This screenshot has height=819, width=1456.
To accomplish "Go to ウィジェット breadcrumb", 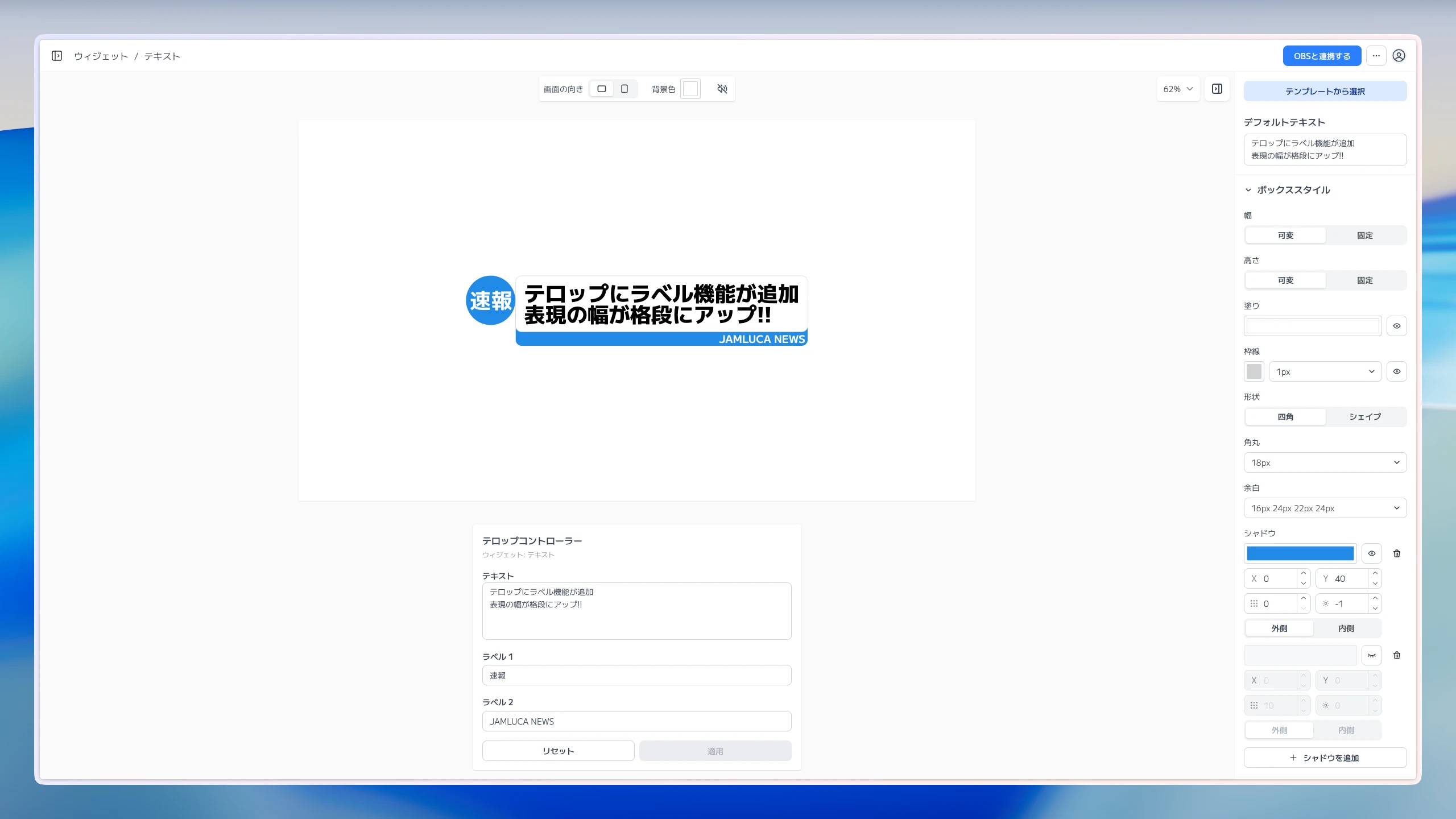I will pyautogui.click(x=101, y=56).
